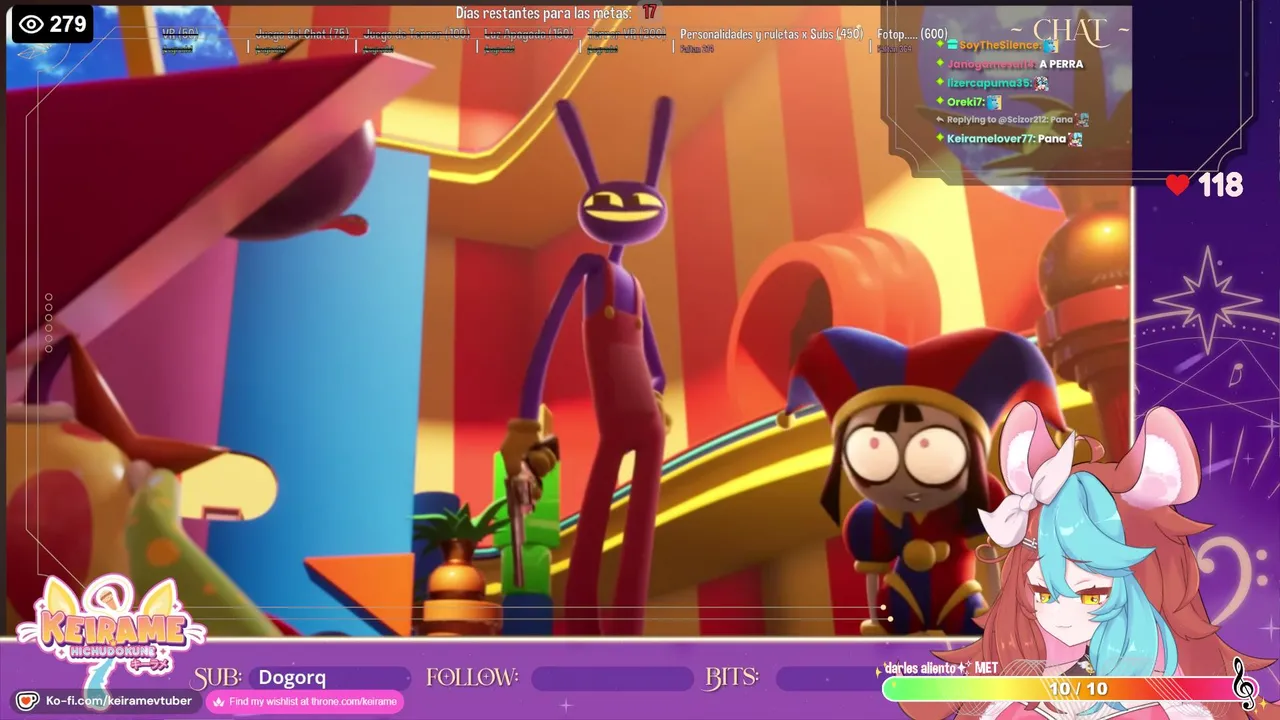Click the username lizercapuma35 in chat
The width and height of the screenshot is (1280, 720).
coord(989,83)
